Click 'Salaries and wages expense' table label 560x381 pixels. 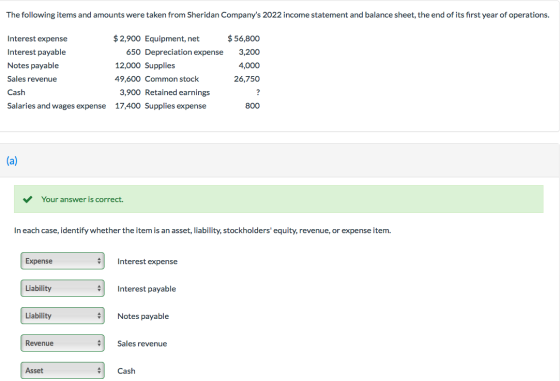(56, 106)
